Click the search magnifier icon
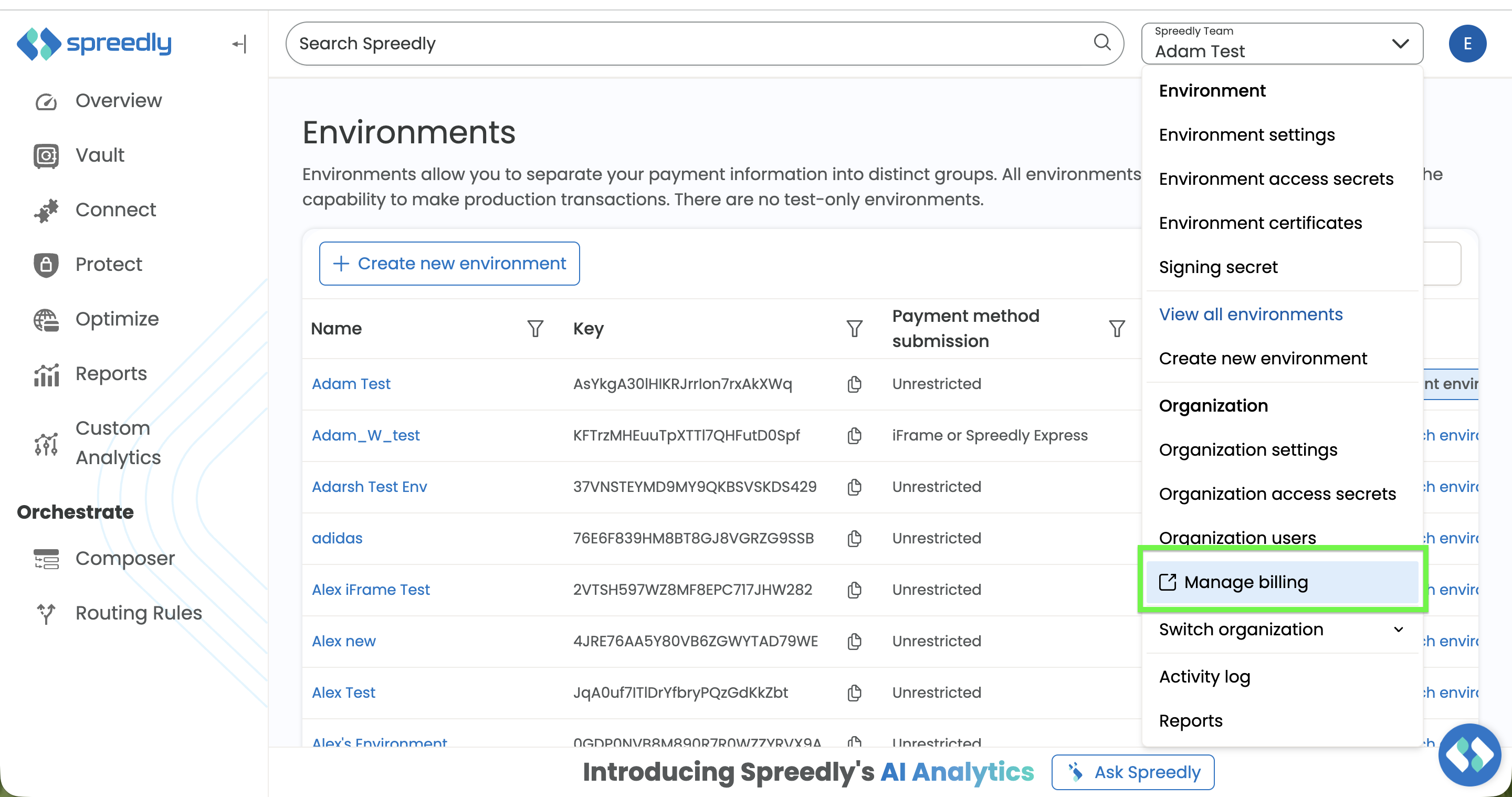 point(1102,43)
